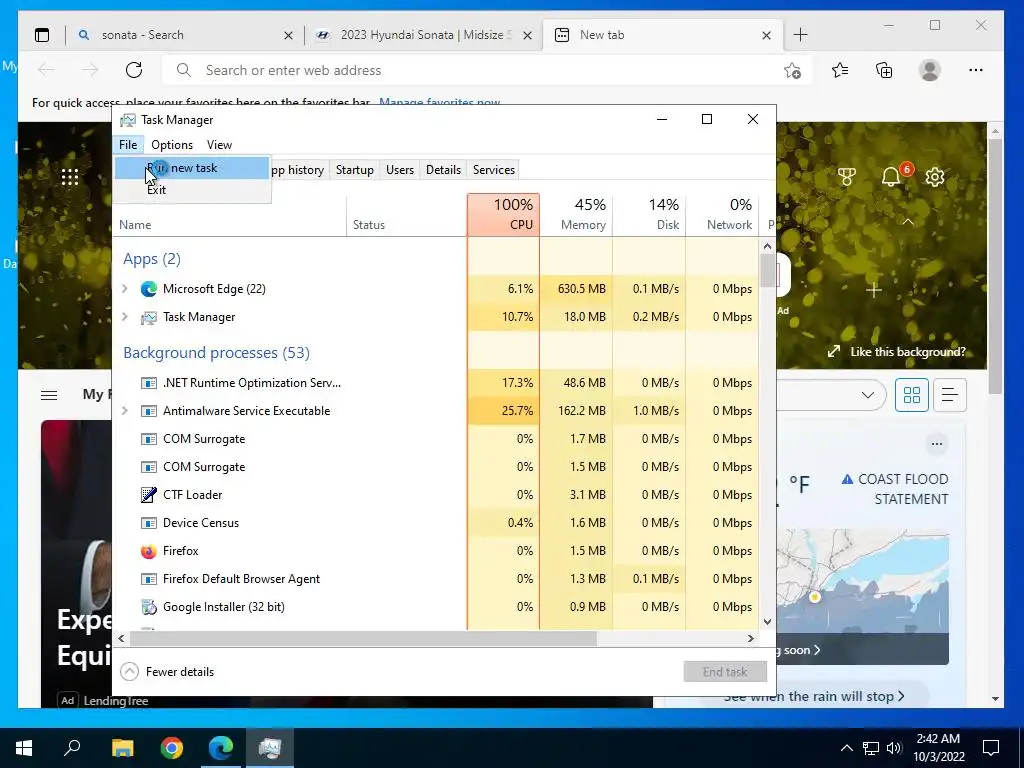Open taskbar search magnifier
The image size is (1024, 768).
(72, 748)
